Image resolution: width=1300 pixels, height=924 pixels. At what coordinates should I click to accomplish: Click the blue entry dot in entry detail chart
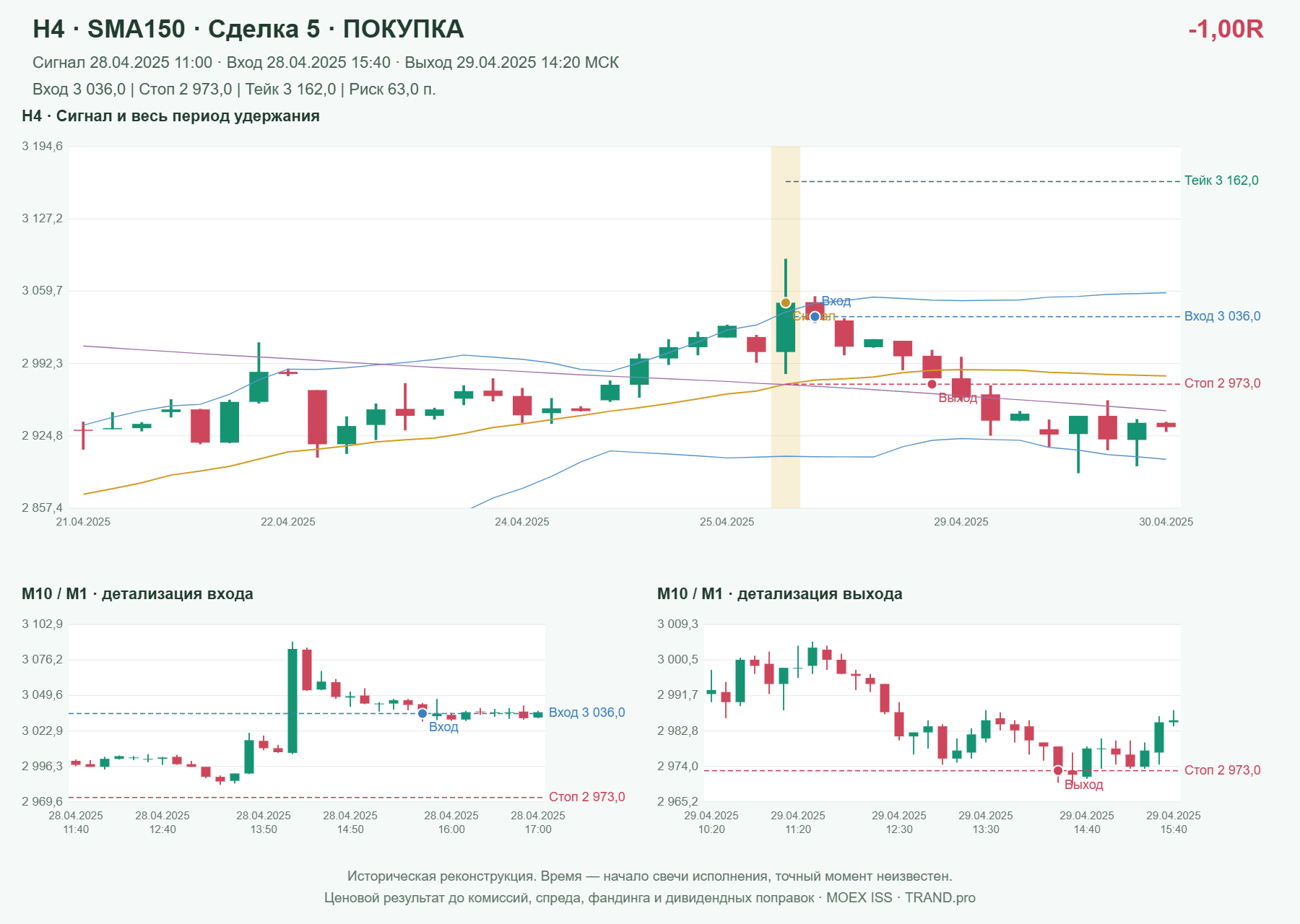(x=422, y=713)
